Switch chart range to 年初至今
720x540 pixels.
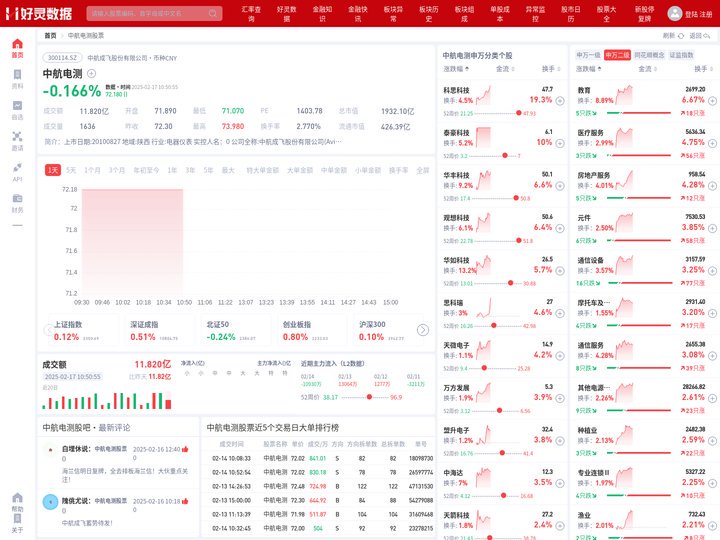pyautogui.click(x=146, y=170)
